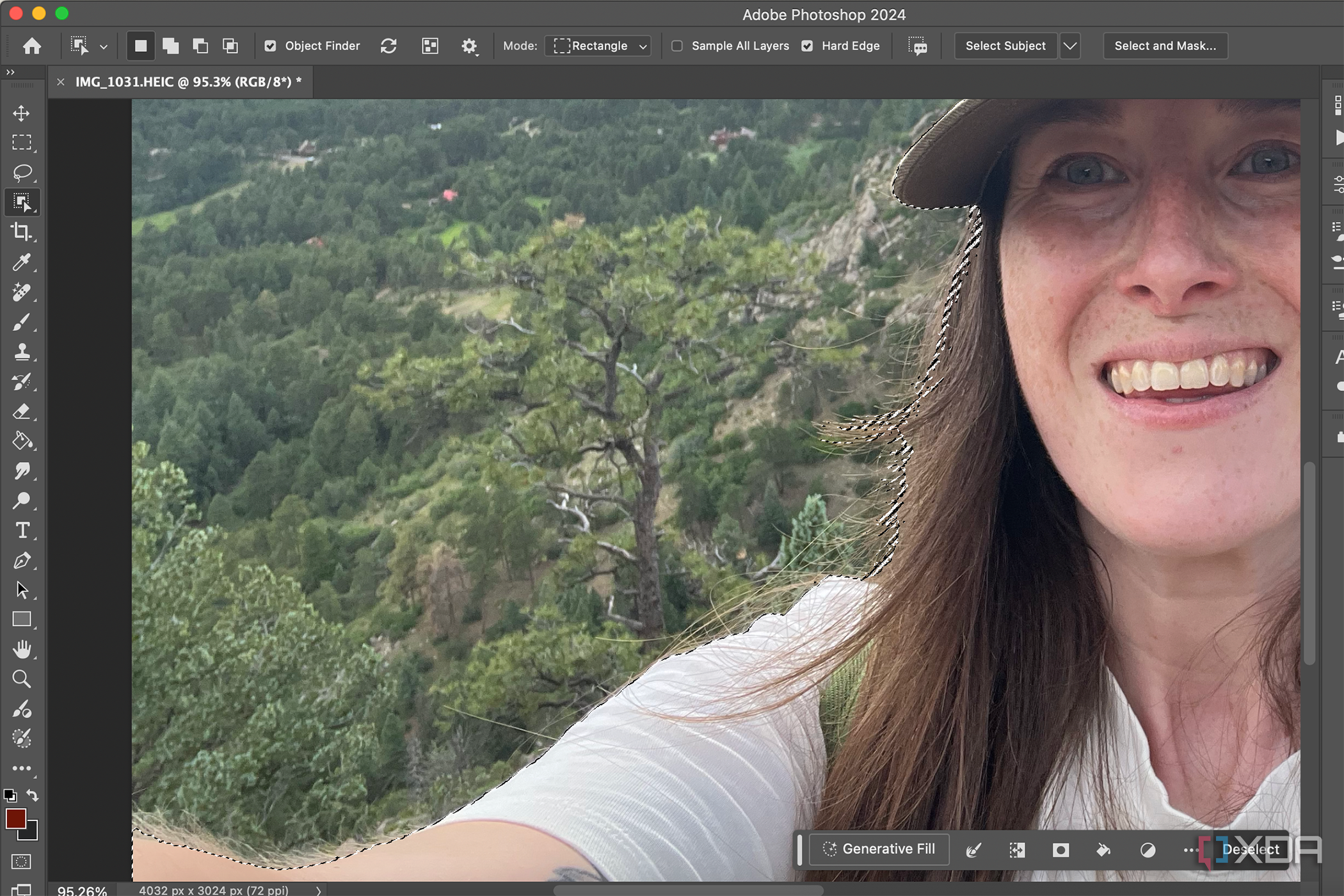This screenshot has width=1344, height=896.
Task: Open the foreground color swatch
Action: point(15,819)
